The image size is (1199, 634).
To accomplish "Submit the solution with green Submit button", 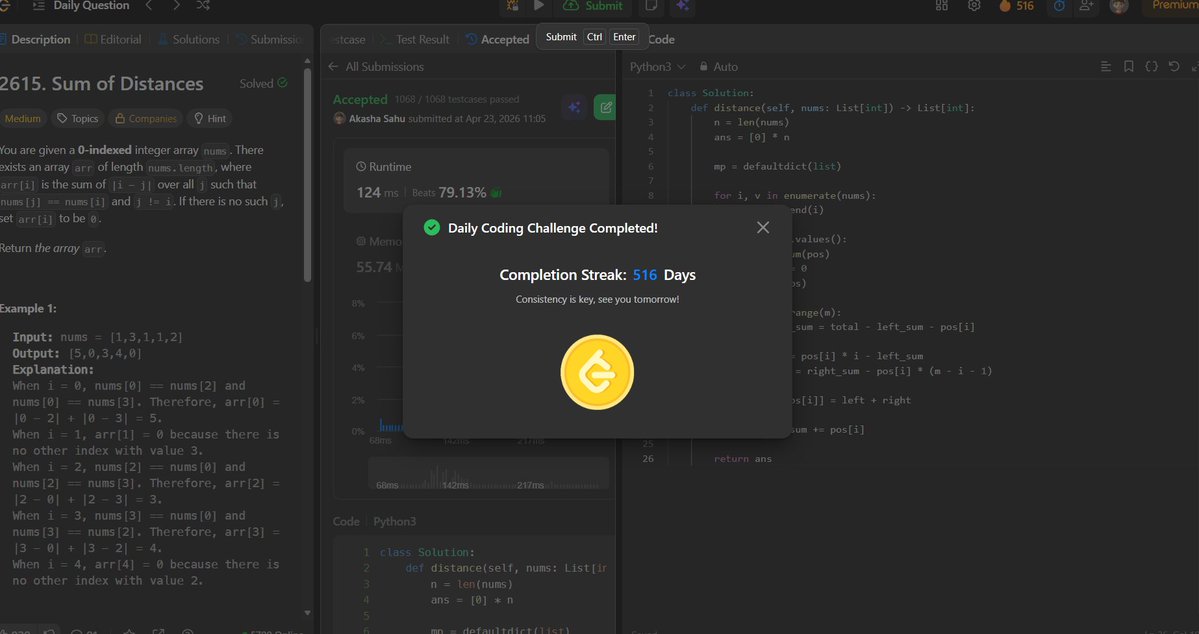I will click(x=595, y=6).
